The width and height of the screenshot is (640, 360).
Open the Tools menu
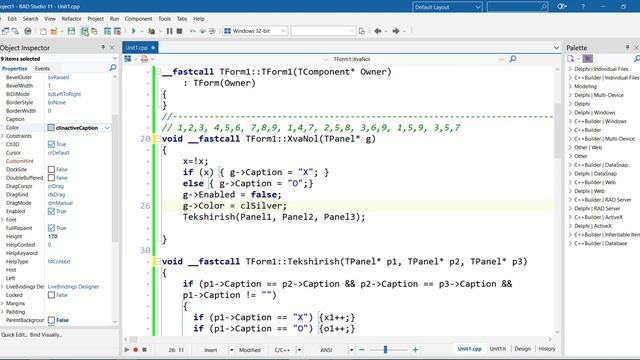tap(164, 19)
